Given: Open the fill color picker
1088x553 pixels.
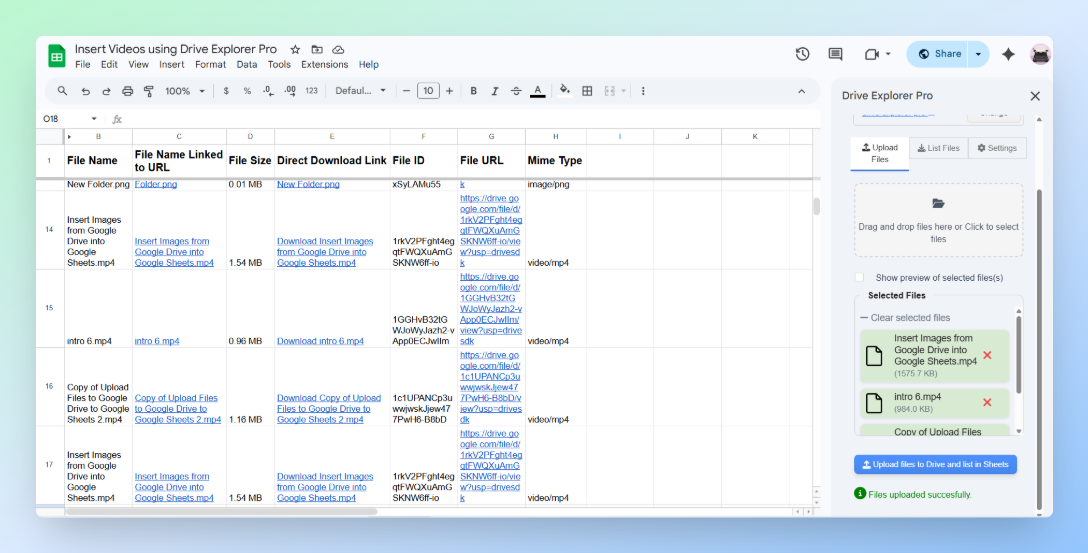Looking at the screenshot, I should tap(565, 91).
